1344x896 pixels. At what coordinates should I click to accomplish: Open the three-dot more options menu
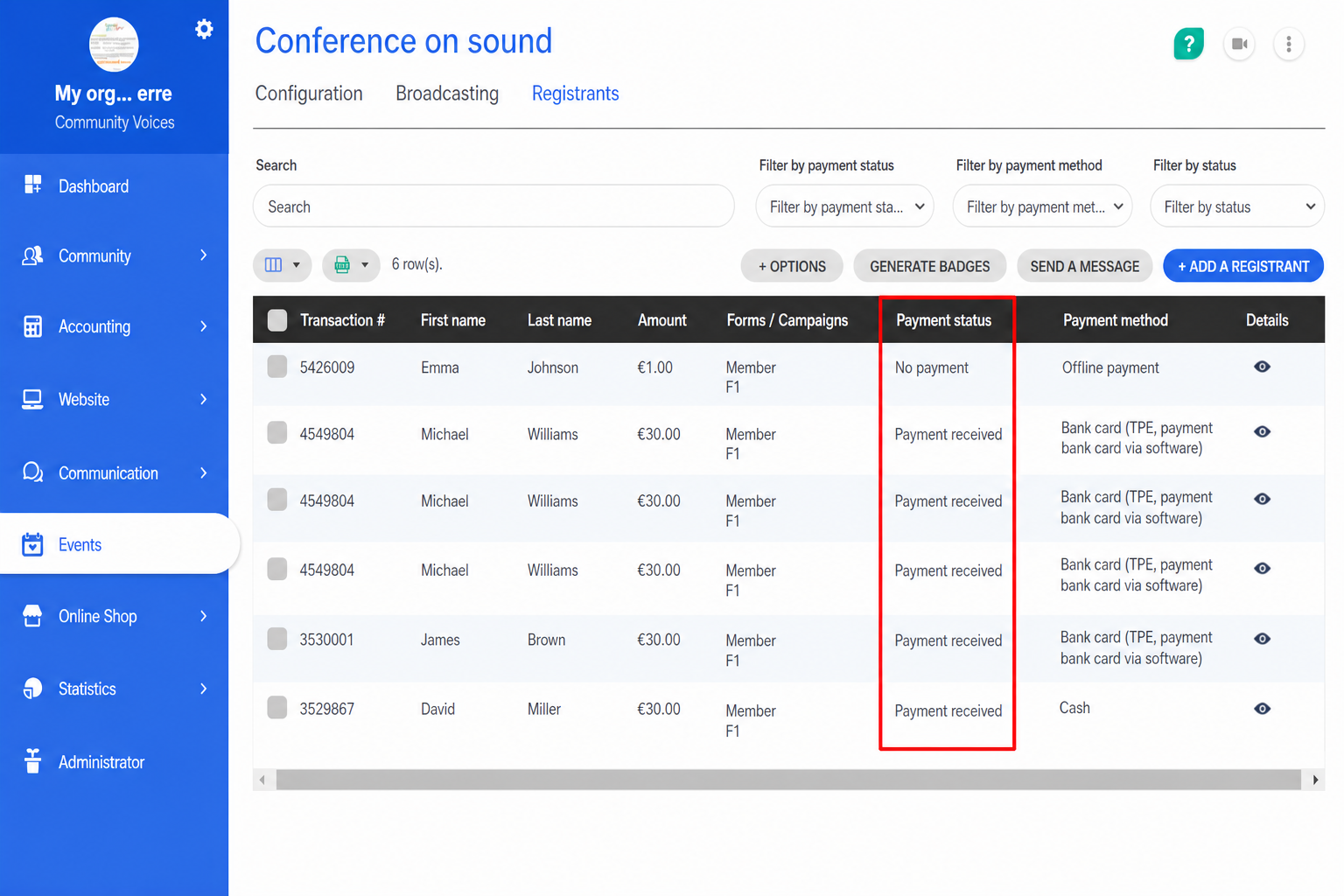1289,44
